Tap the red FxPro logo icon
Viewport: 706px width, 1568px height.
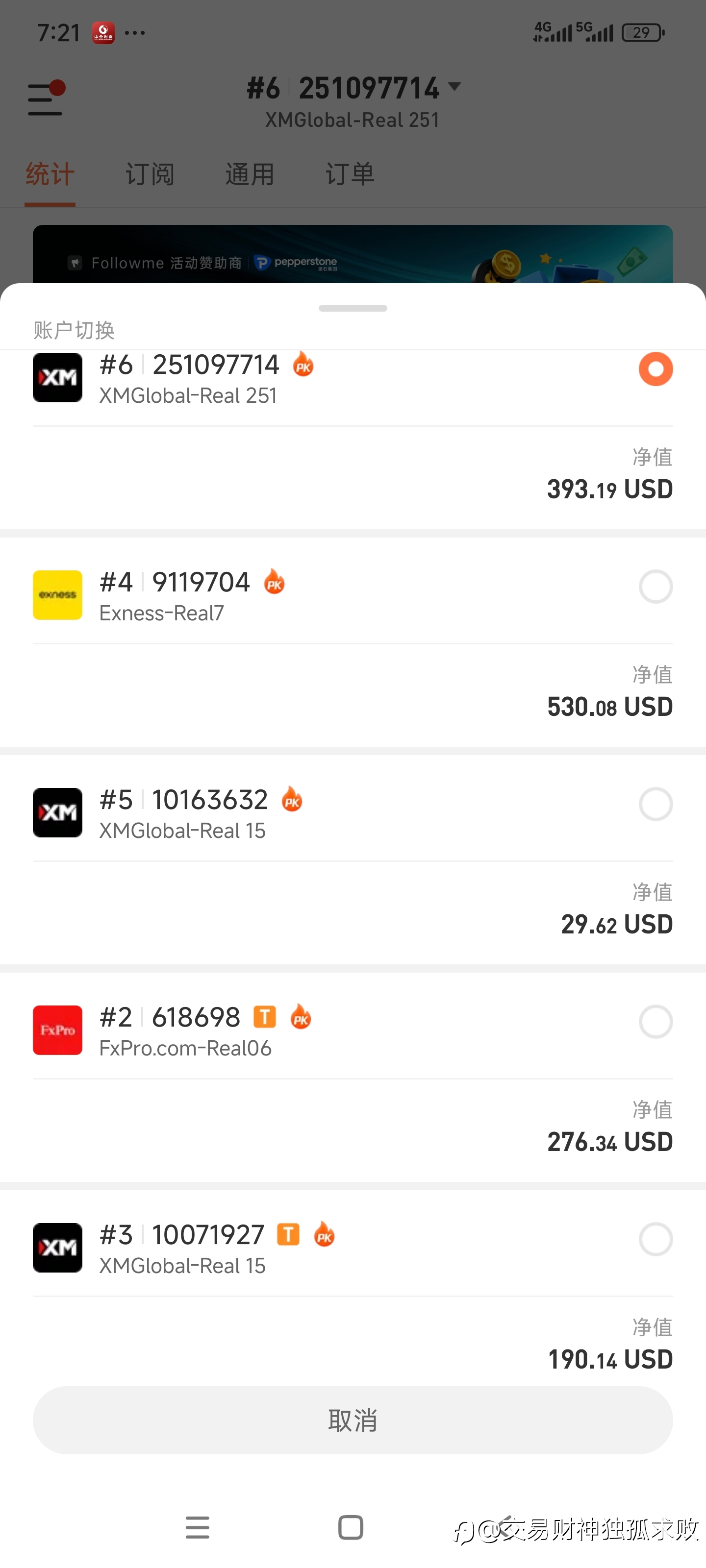(x=57, y=1030)
